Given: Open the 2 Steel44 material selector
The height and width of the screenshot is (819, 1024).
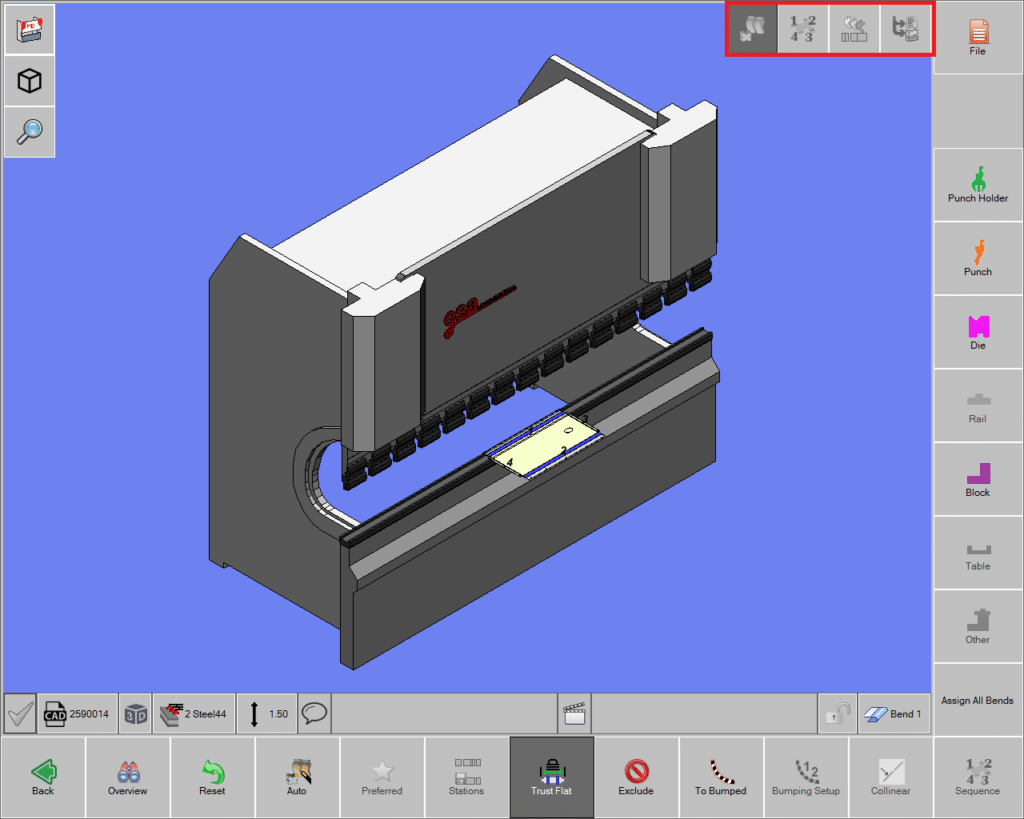Looking at the screenshot, I should coord(194,714).
